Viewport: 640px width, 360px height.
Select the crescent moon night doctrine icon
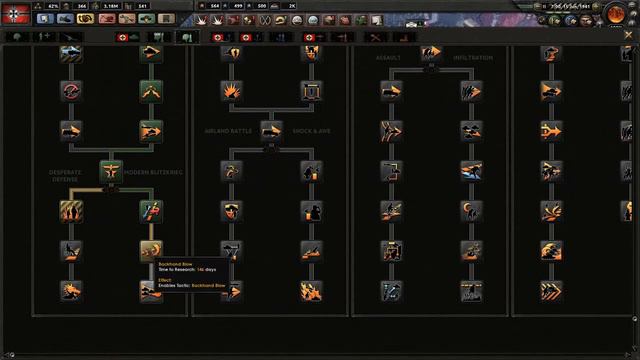471,211
